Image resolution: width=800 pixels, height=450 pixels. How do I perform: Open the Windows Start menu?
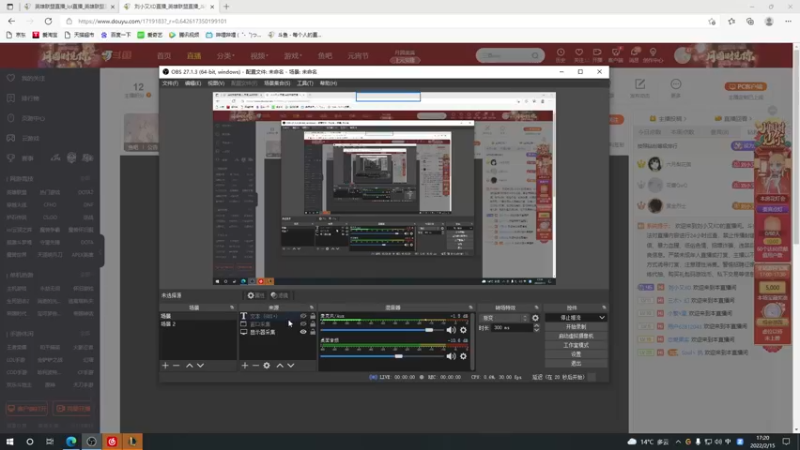(x=10, y=441)
